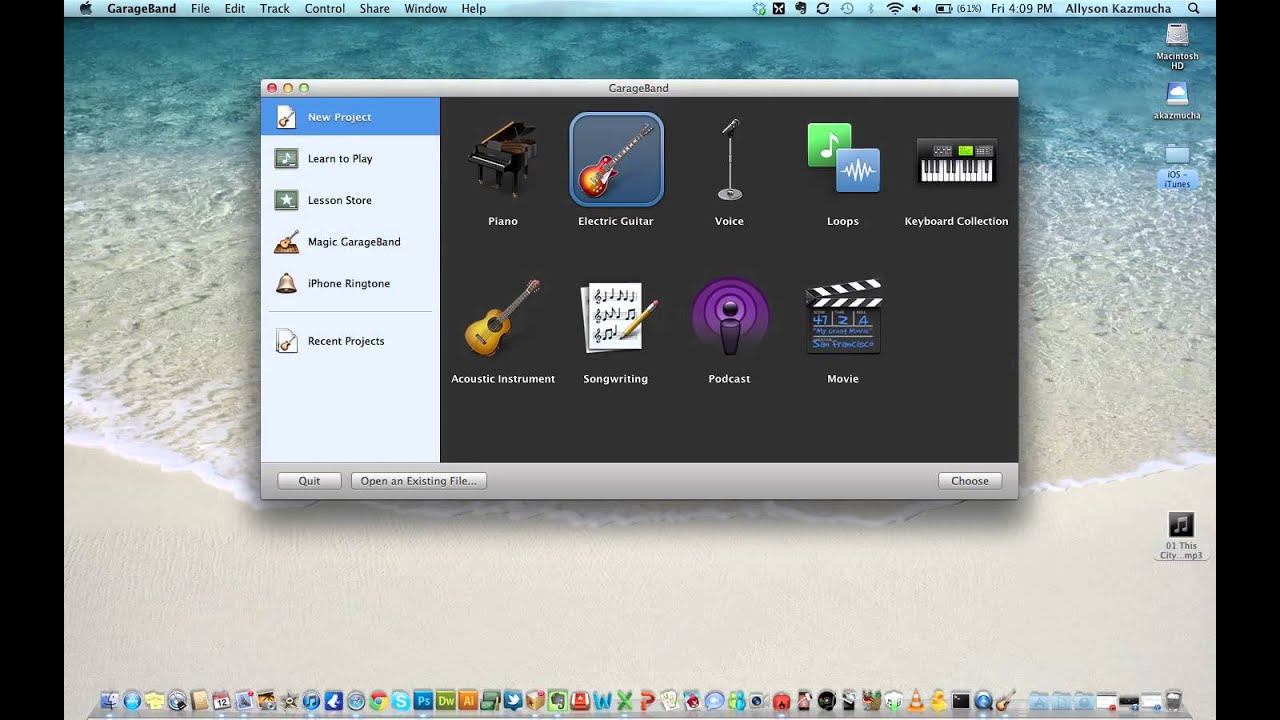Image resolution: width=1280 pixels, height=720 pixels.
Task: Open the New Project sidebar section
Action: (x=350, y=117)
